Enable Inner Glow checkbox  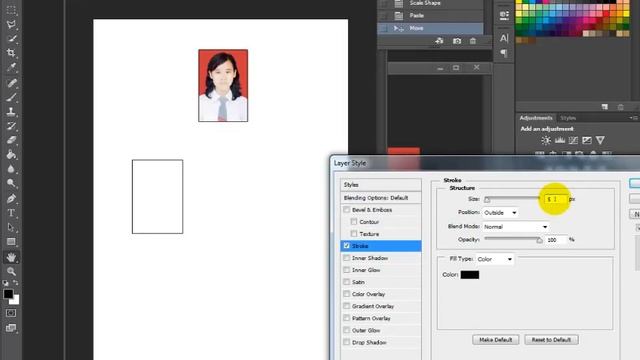click(347, 270)
